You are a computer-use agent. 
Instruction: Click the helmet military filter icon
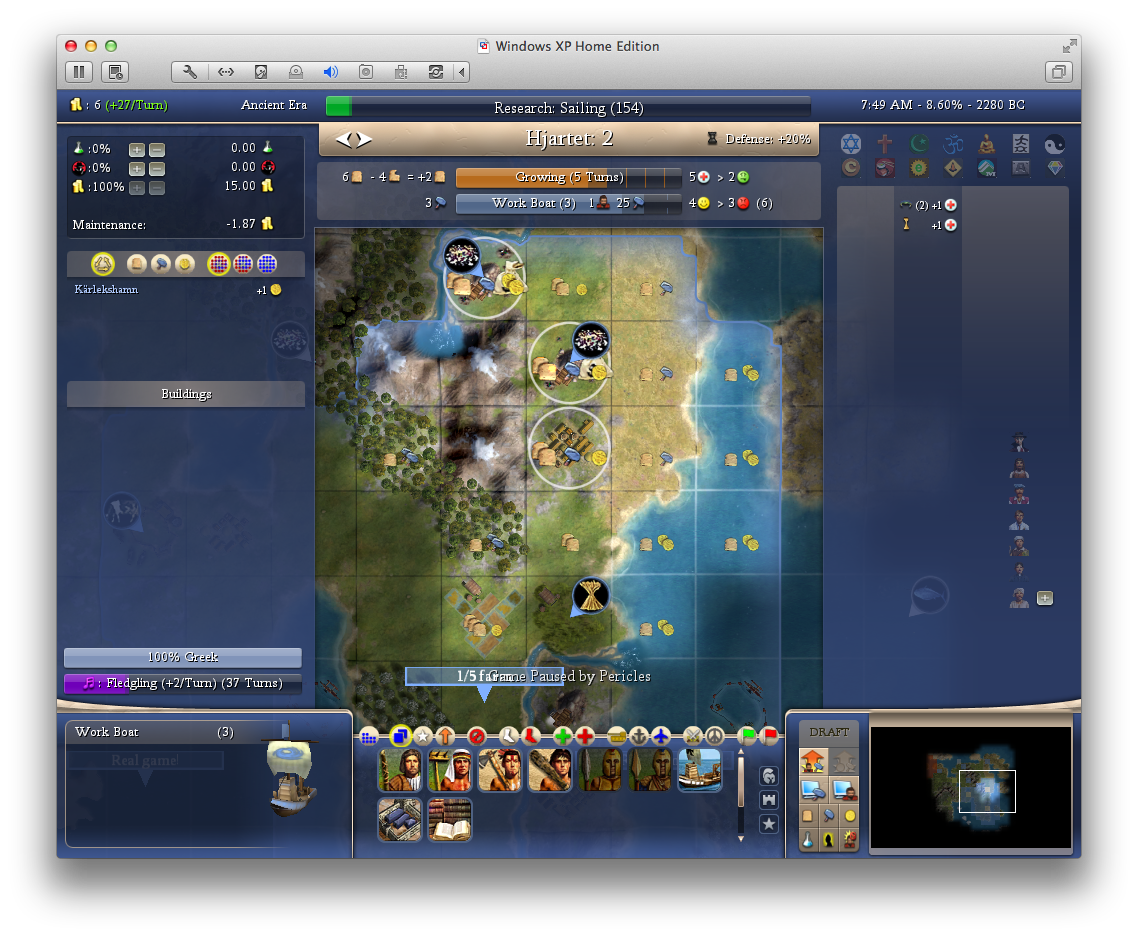[x=769, y=776]
